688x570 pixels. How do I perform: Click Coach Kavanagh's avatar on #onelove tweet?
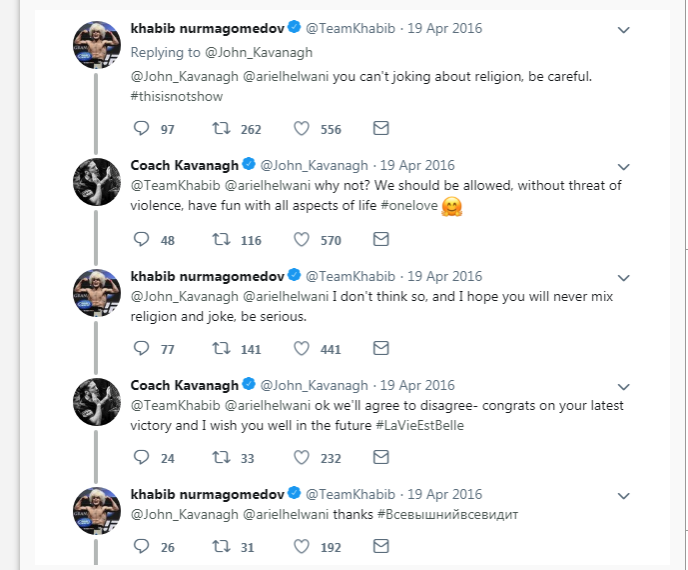[x=98, y=183]
